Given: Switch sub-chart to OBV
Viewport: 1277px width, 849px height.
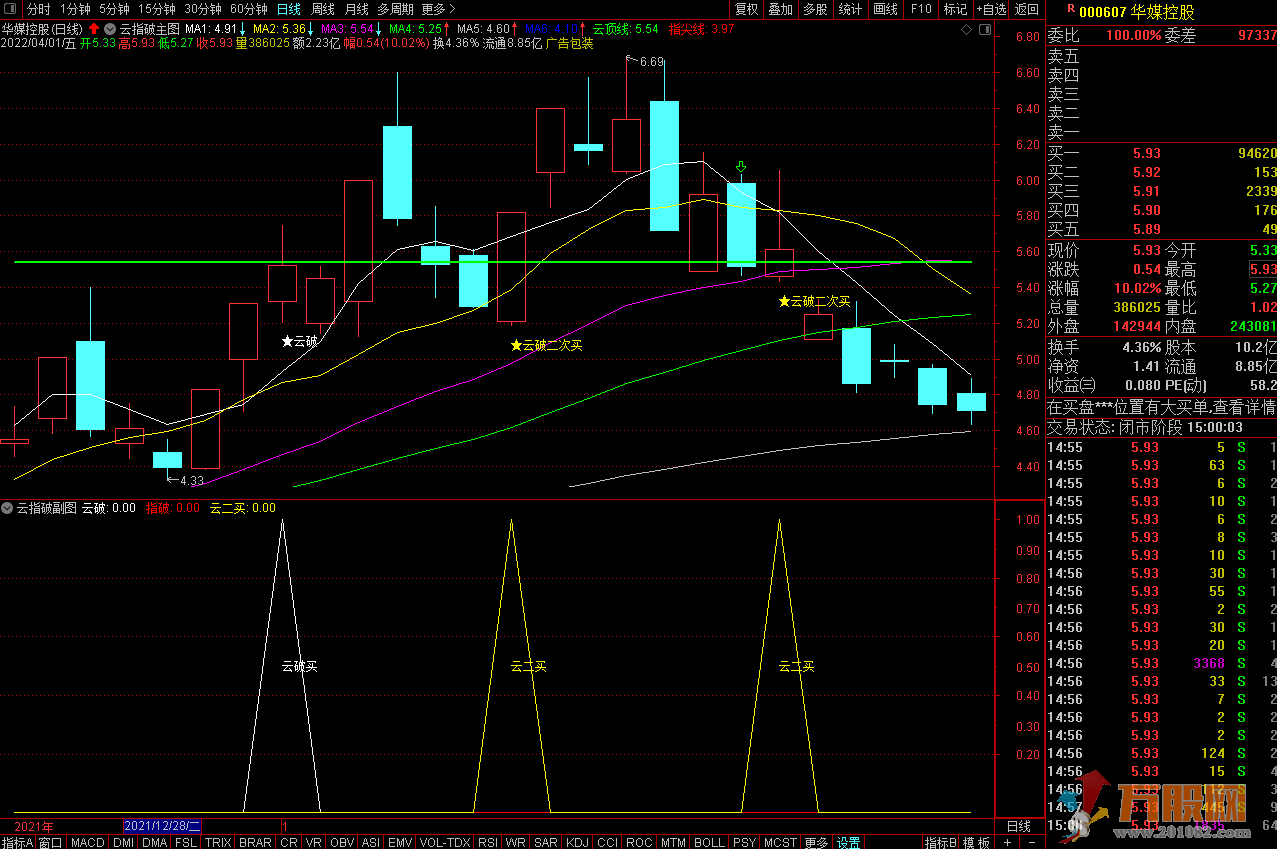Looking at the screenshot, I should click(342, 842).
